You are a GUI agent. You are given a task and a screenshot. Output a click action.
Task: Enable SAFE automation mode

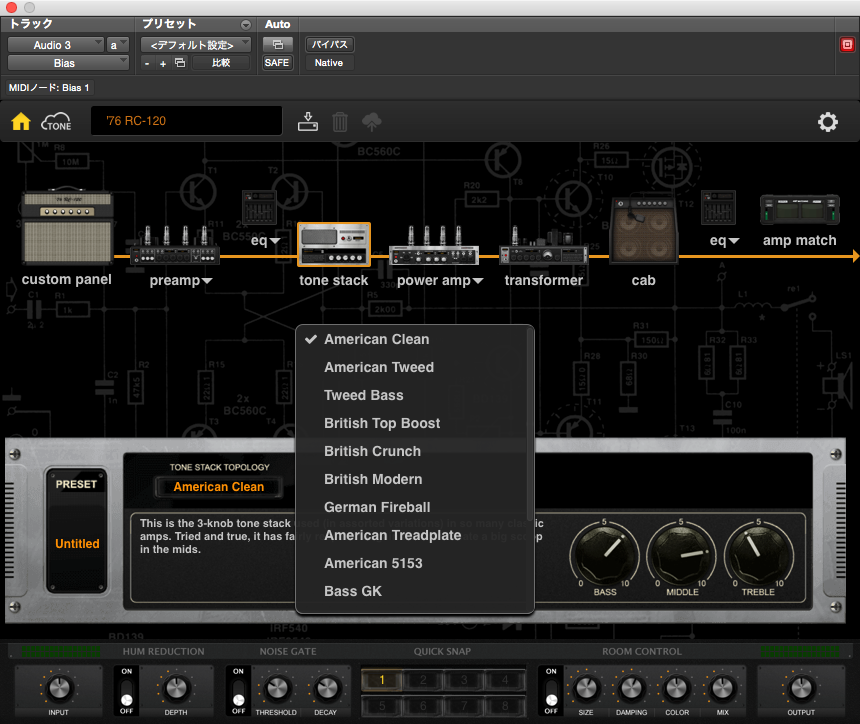point(277,63)
